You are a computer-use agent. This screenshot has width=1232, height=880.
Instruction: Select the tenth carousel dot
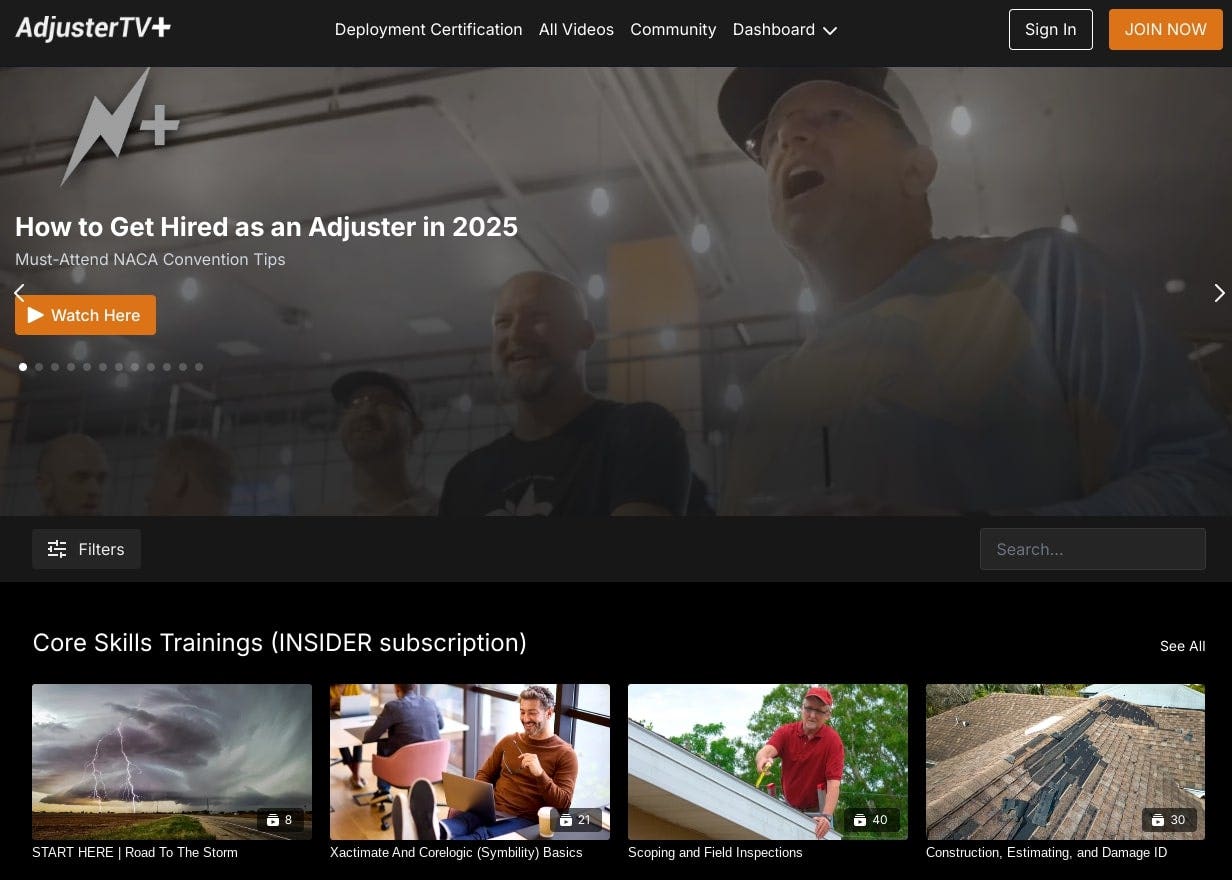[x=167, y=367]
